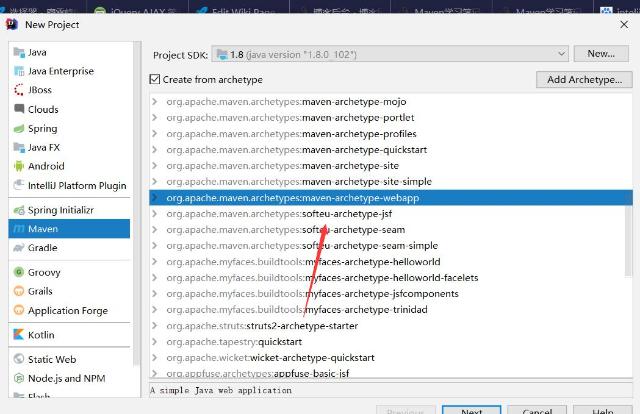The image size is (640, 414).
Task: Expand the maven-archetype-webapp node
Action: [x=154, y=198]
